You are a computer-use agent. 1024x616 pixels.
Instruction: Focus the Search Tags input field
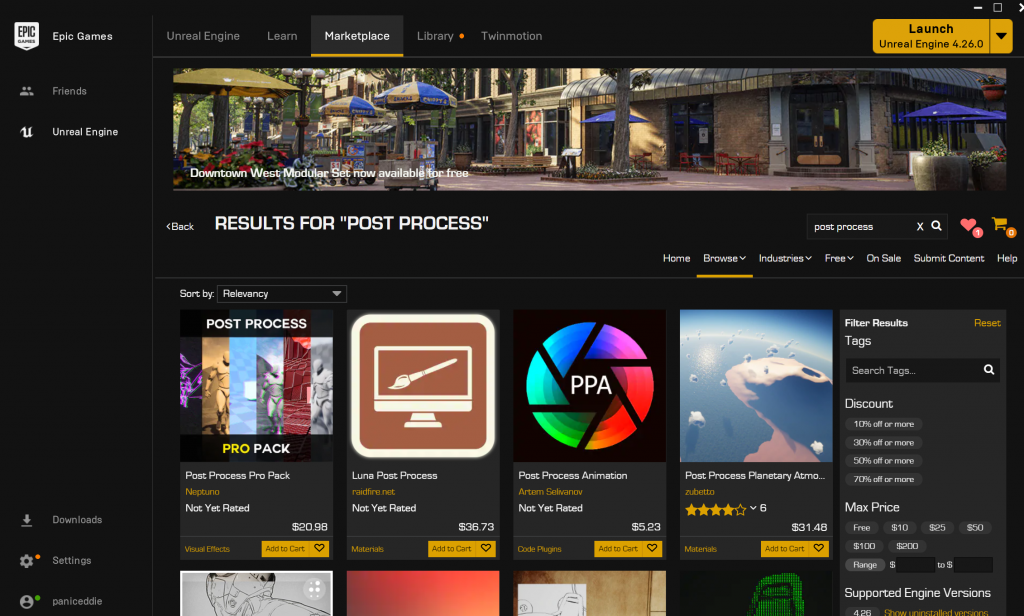[913, 370]
